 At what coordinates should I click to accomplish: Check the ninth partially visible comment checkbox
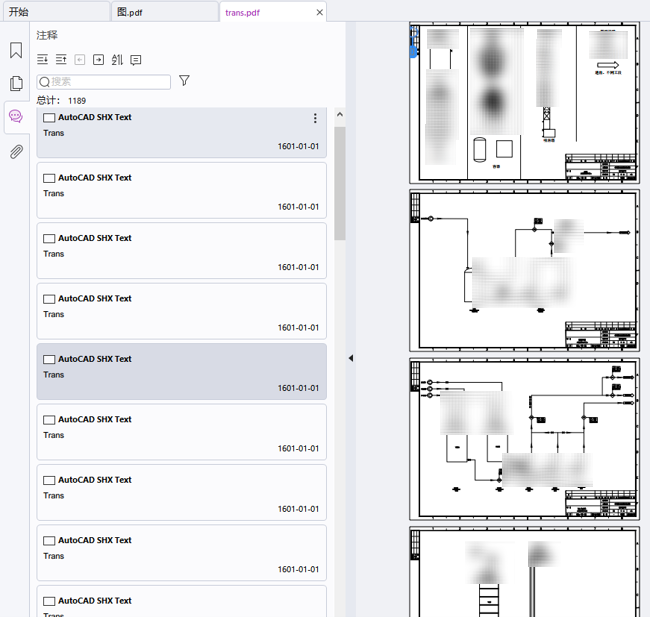tap(49, 601)
